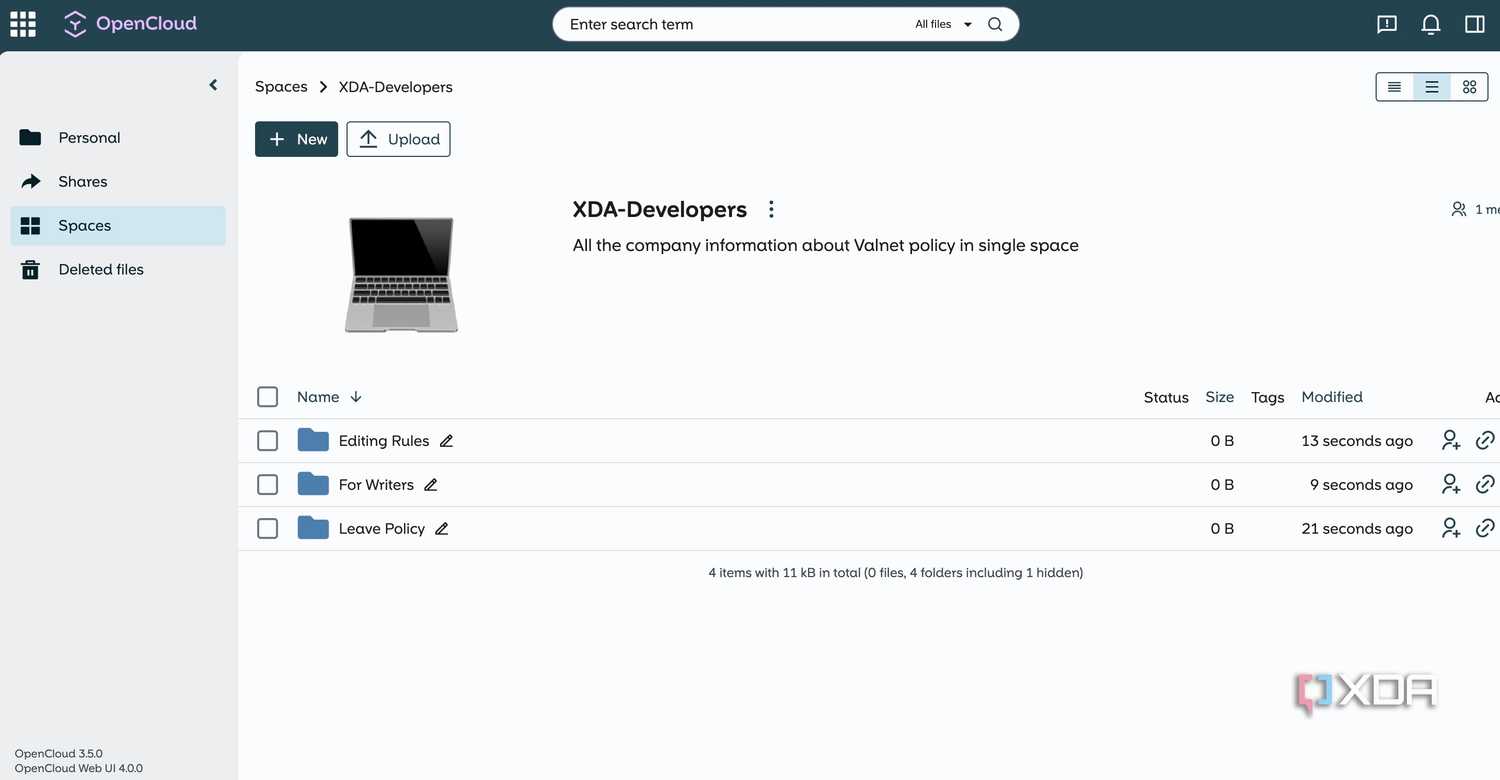Open XDA-Developers space three-dot menu

click(771, 209)
